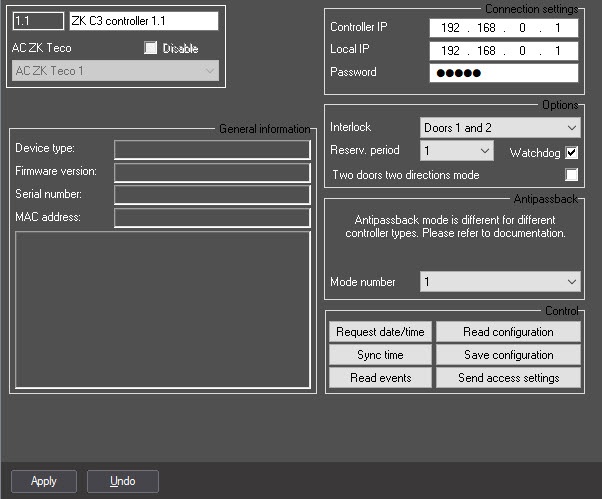Enable the Disable checkbox
This screenshot has height=499, width=602.
tap(151, 48)
